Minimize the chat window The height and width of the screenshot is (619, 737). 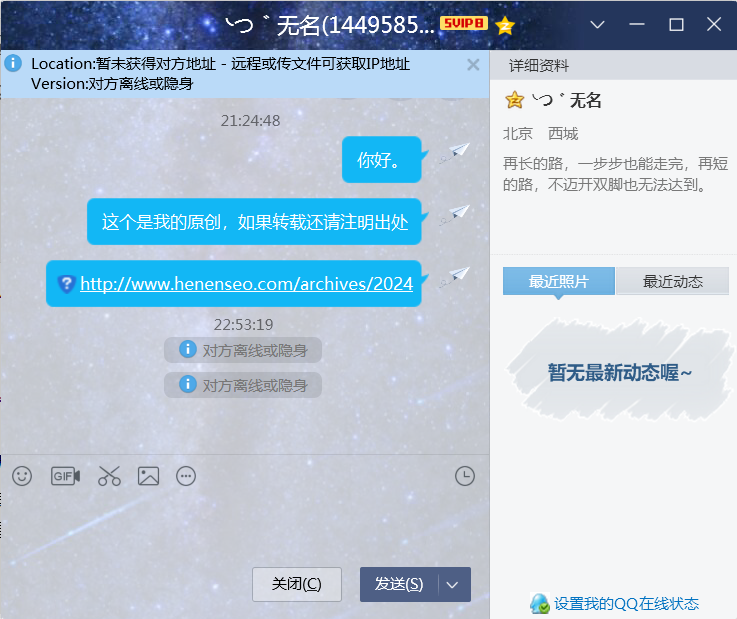637,24
